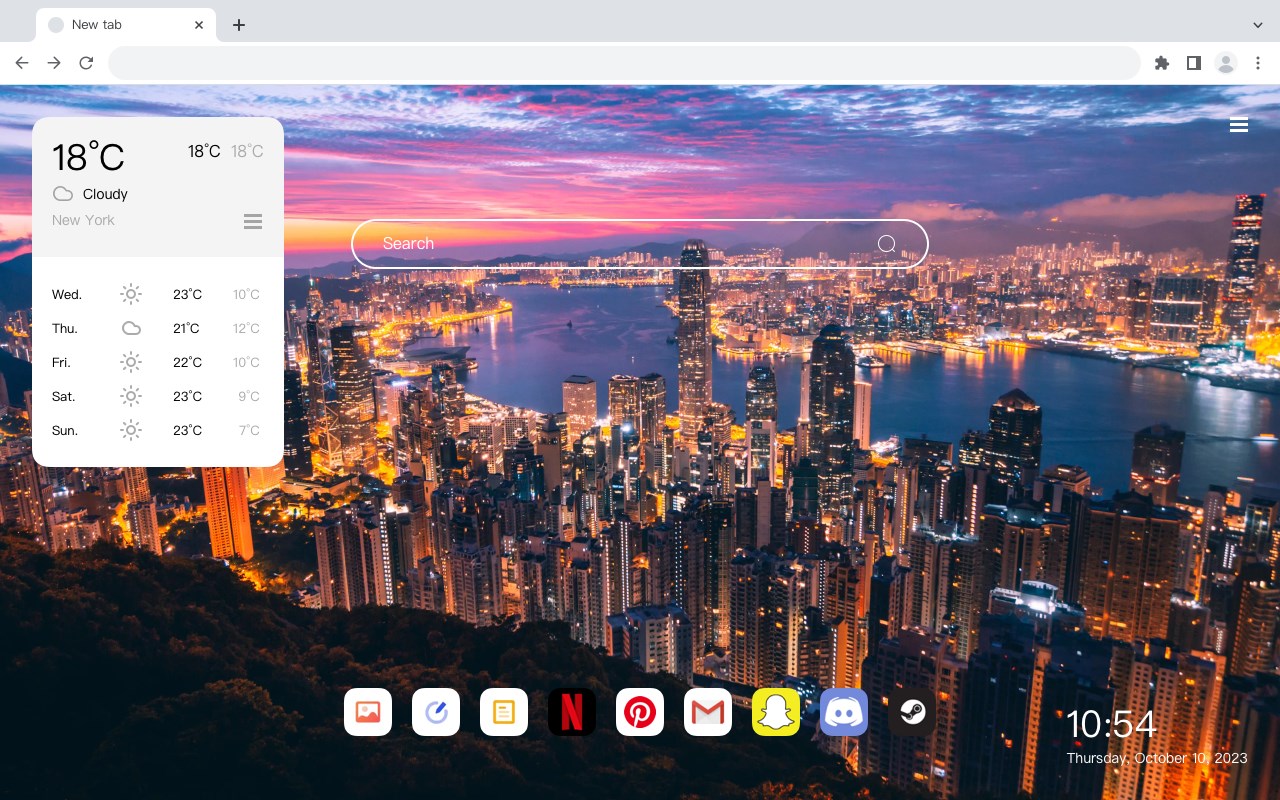
Task: Open the Discord shortcut
Action: click(844, 712)
